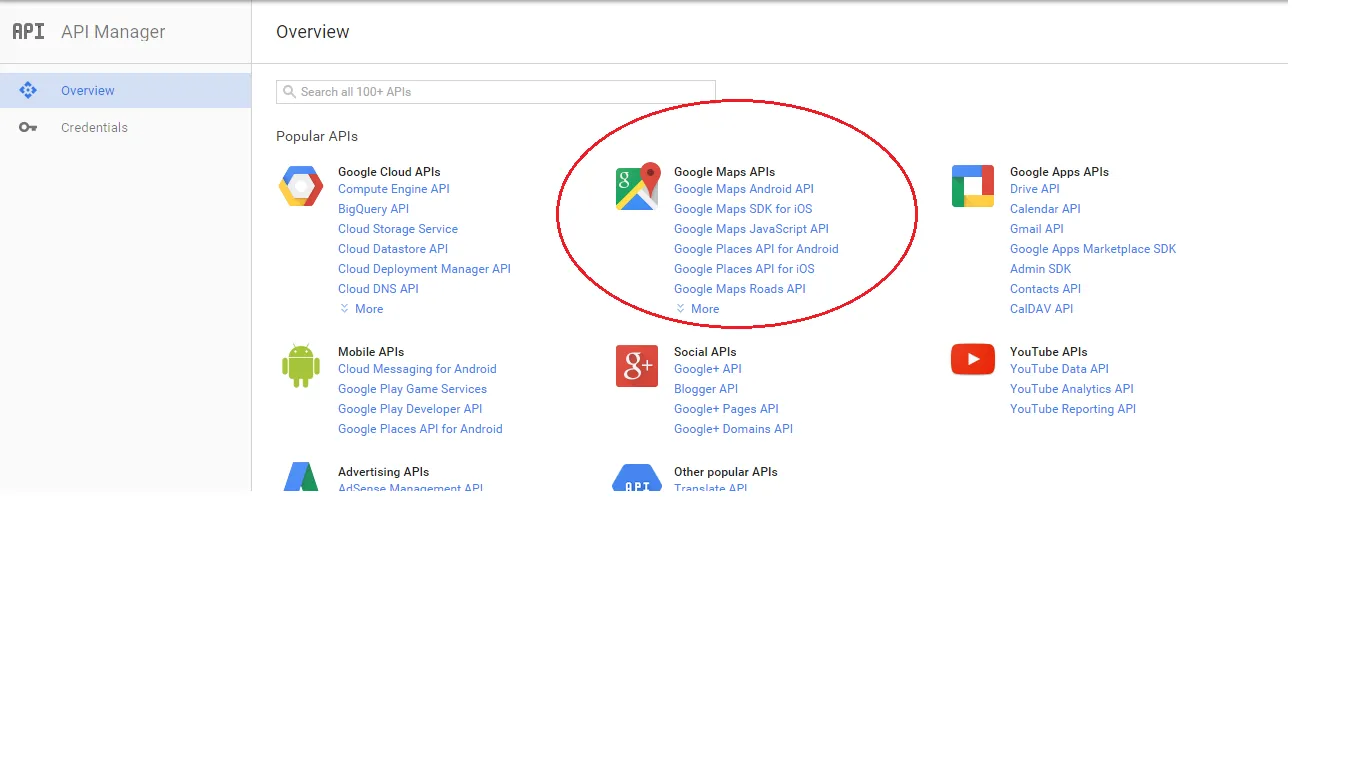Click the search magnifier icon
Screen dimensions: 1366x768
(290, 91)
